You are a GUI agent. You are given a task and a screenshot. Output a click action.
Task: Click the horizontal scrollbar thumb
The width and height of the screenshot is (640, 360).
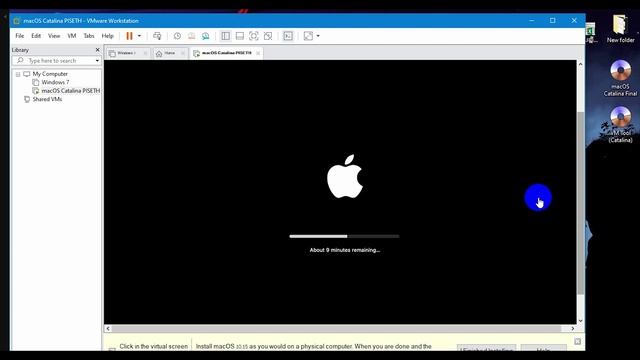pos(336,329)
